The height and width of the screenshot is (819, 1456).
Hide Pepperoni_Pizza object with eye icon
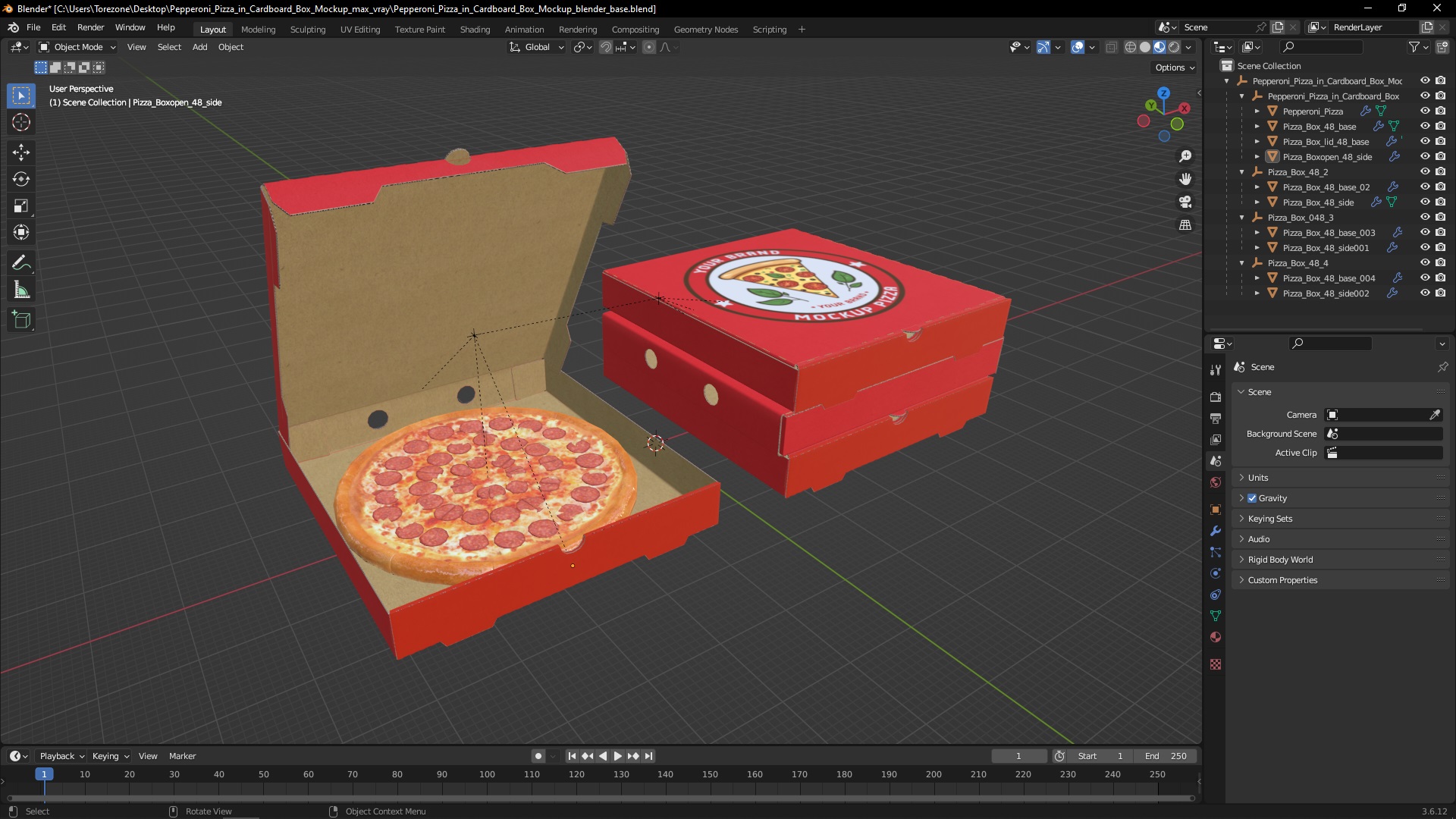1425,111
